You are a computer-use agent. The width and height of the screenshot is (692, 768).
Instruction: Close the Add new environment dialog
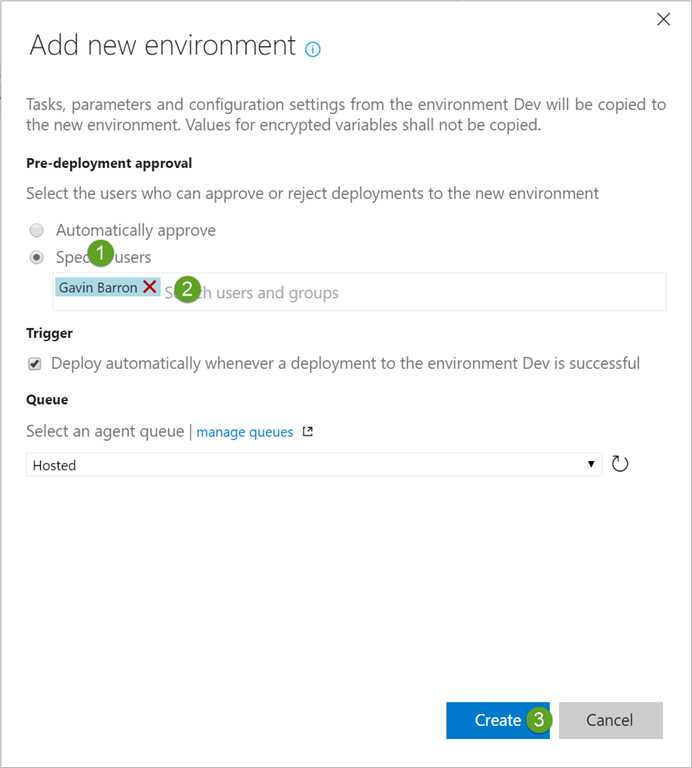tap(662, 19)
